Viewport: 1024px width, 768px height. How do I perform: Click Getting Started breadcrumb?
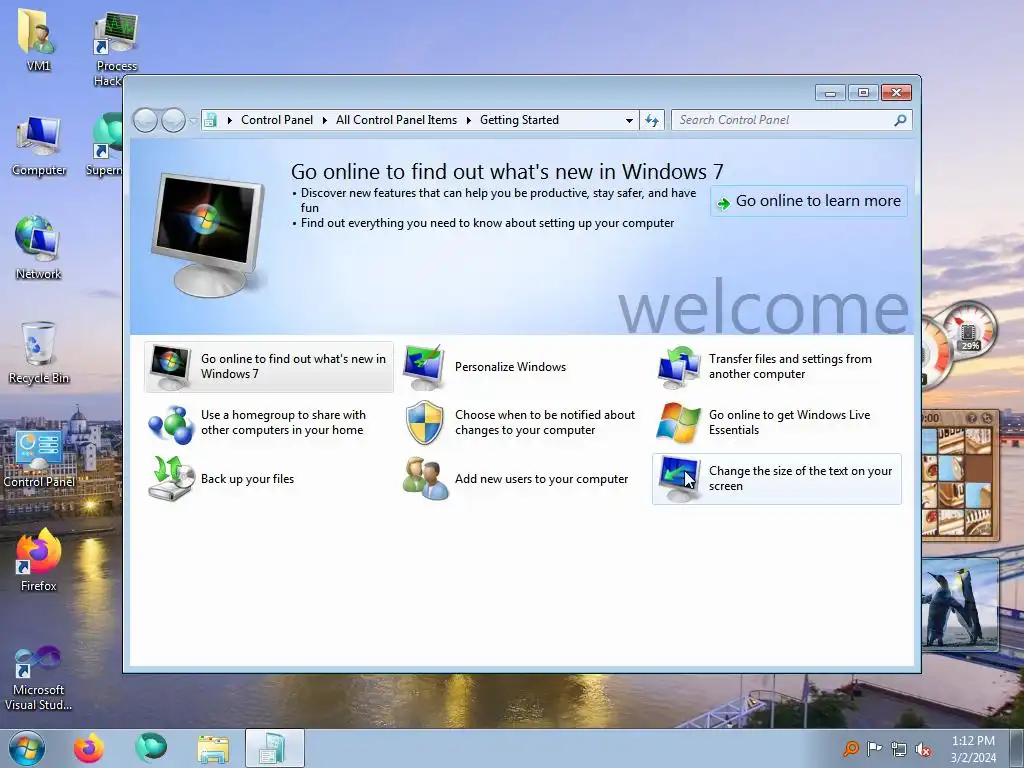[x=519, y=120]
